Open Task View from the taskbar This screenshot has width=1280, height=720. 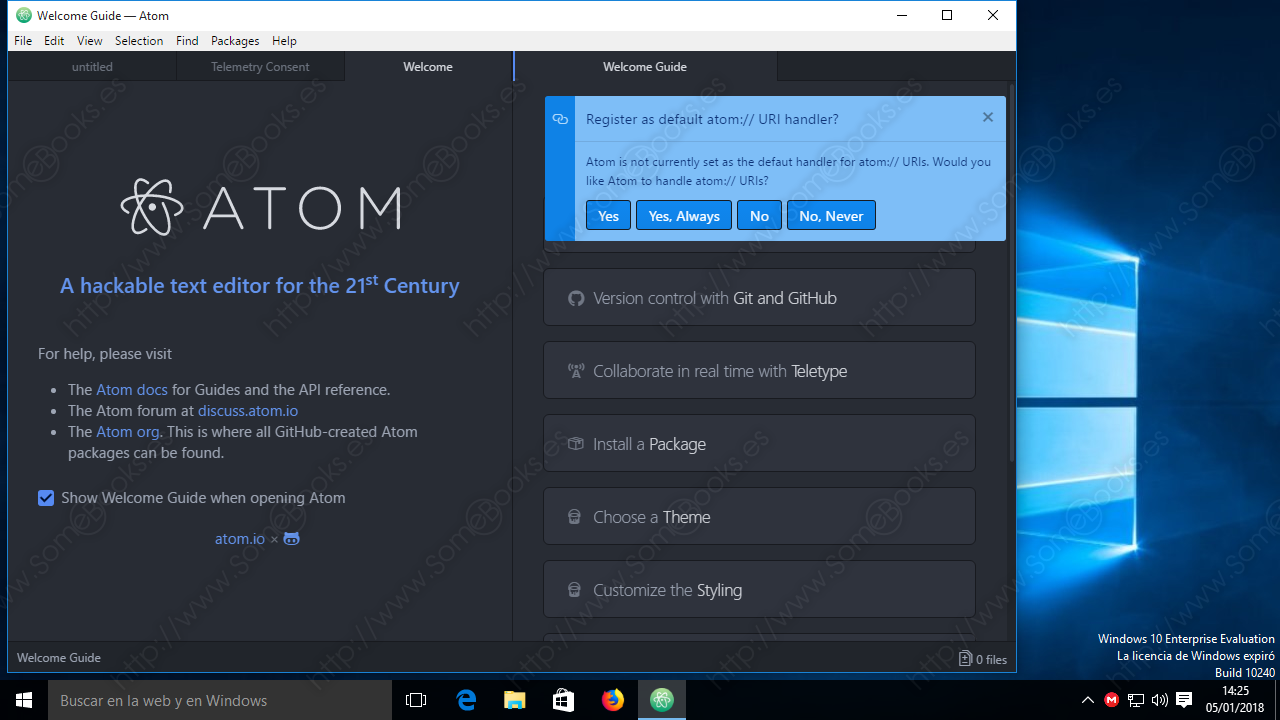pos(416,700)
